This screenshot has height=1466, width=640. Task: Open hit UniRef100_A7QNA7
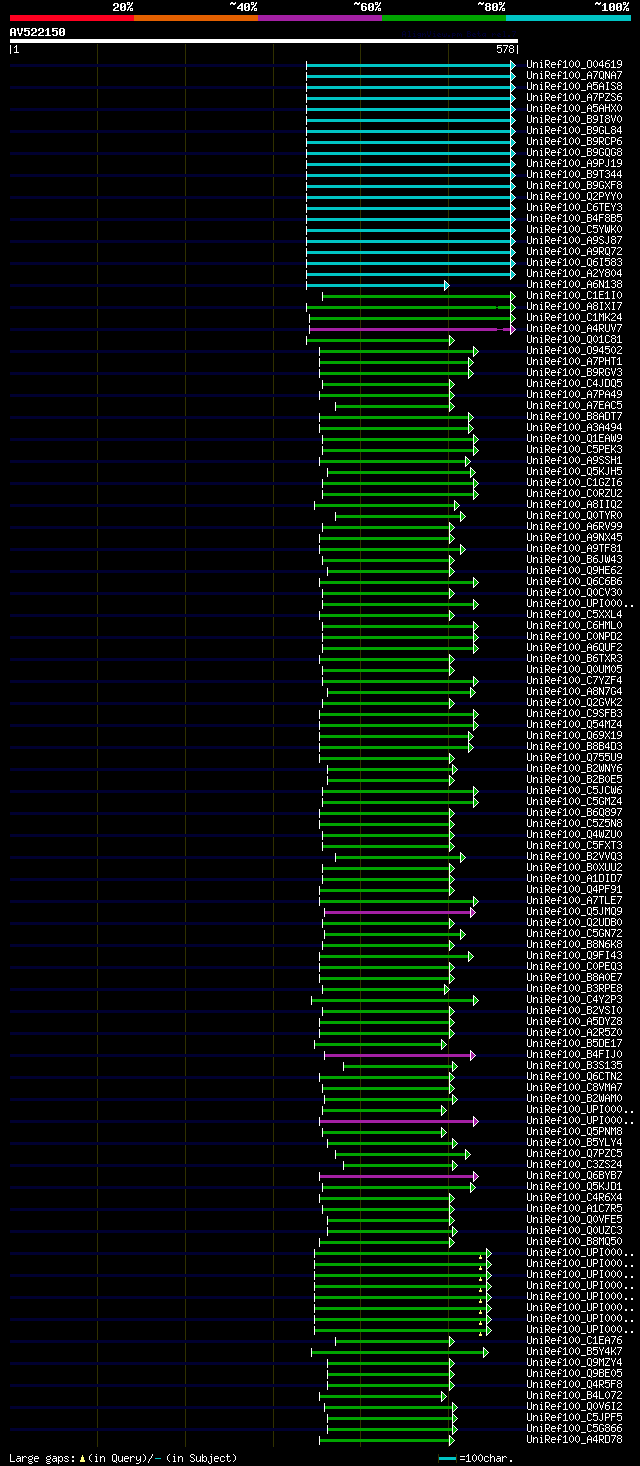coord(574,75)
